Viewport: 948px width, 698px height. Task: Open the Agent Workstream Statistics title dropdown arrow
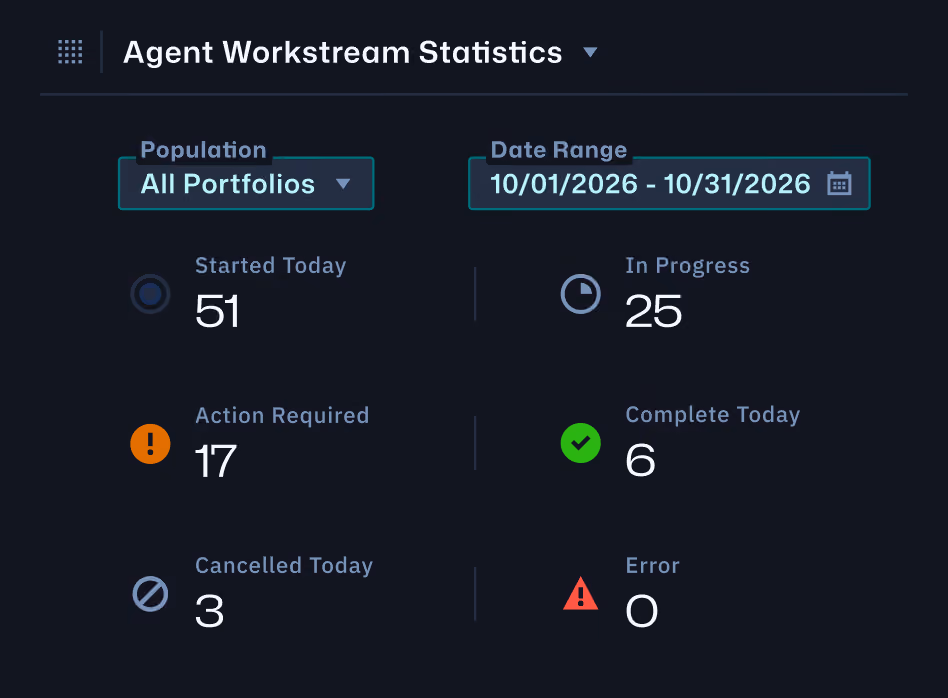click(x=590, y=52)
